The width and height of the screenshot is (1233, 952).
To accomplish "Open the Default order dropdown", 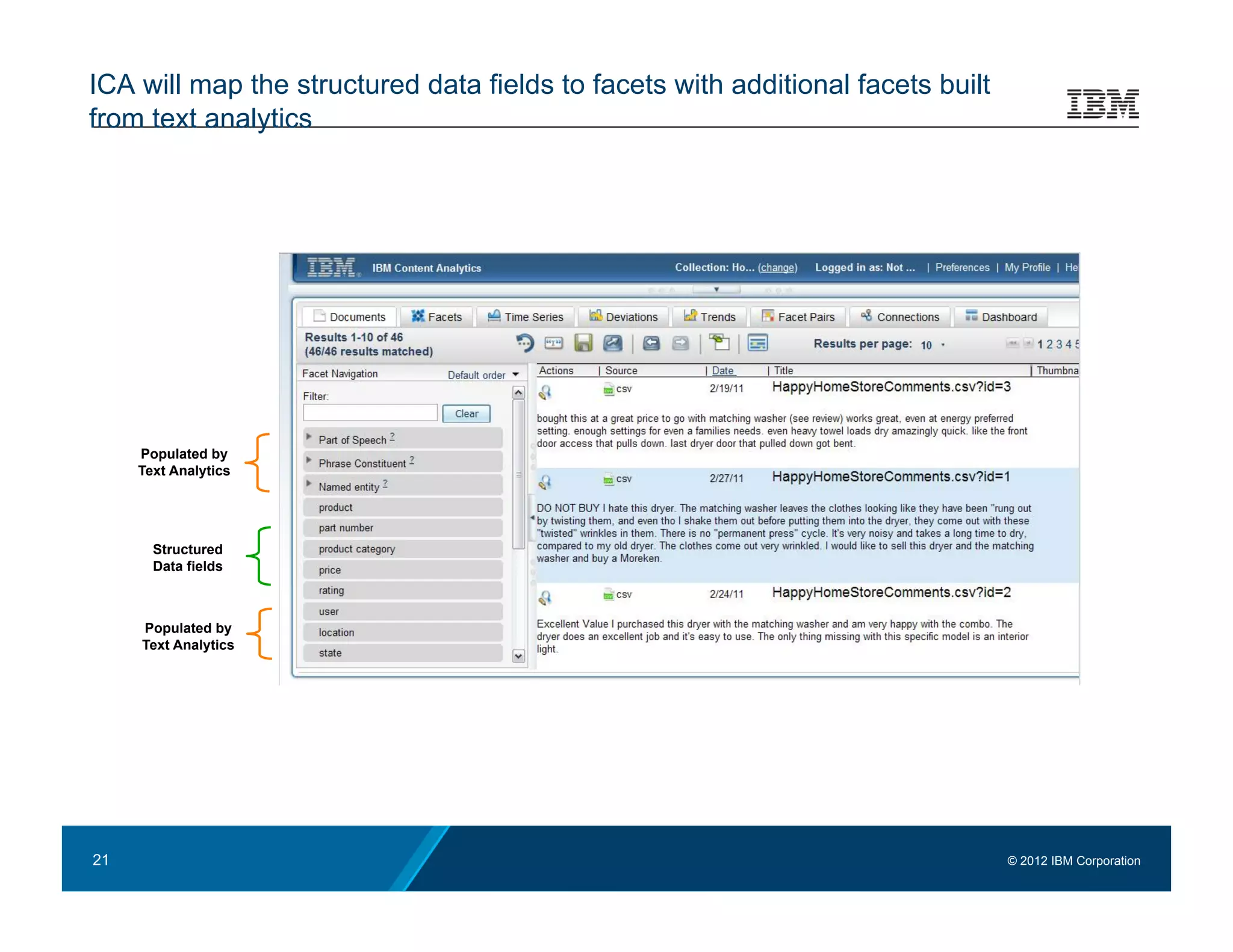I will point(483,375).
